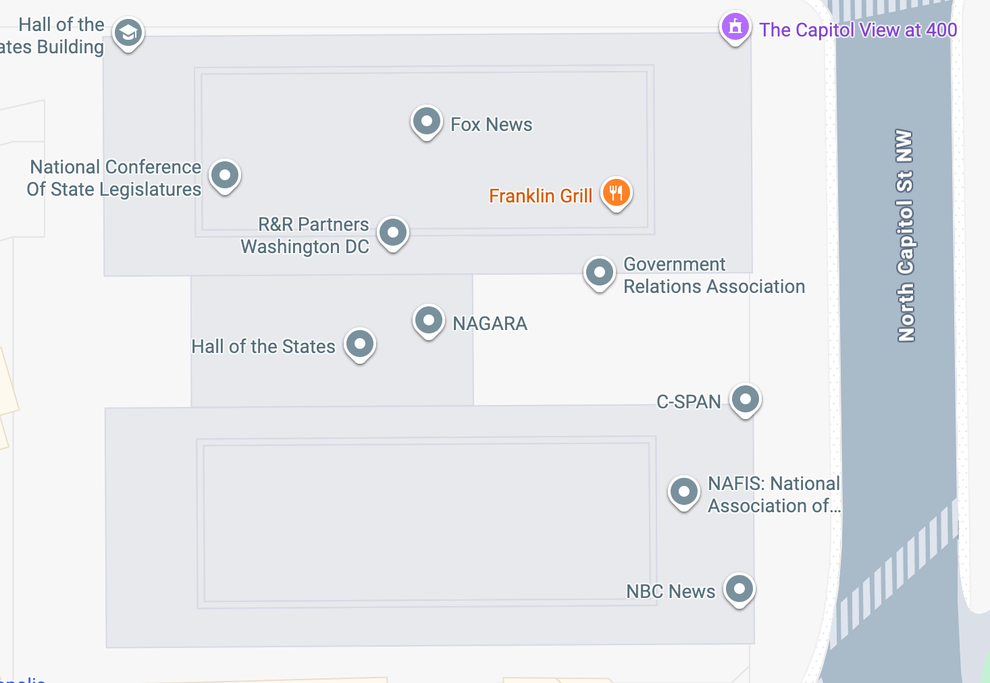
Task: Select the C-SPAN text label
Action: pyautogui.click(x=688, y=402)
